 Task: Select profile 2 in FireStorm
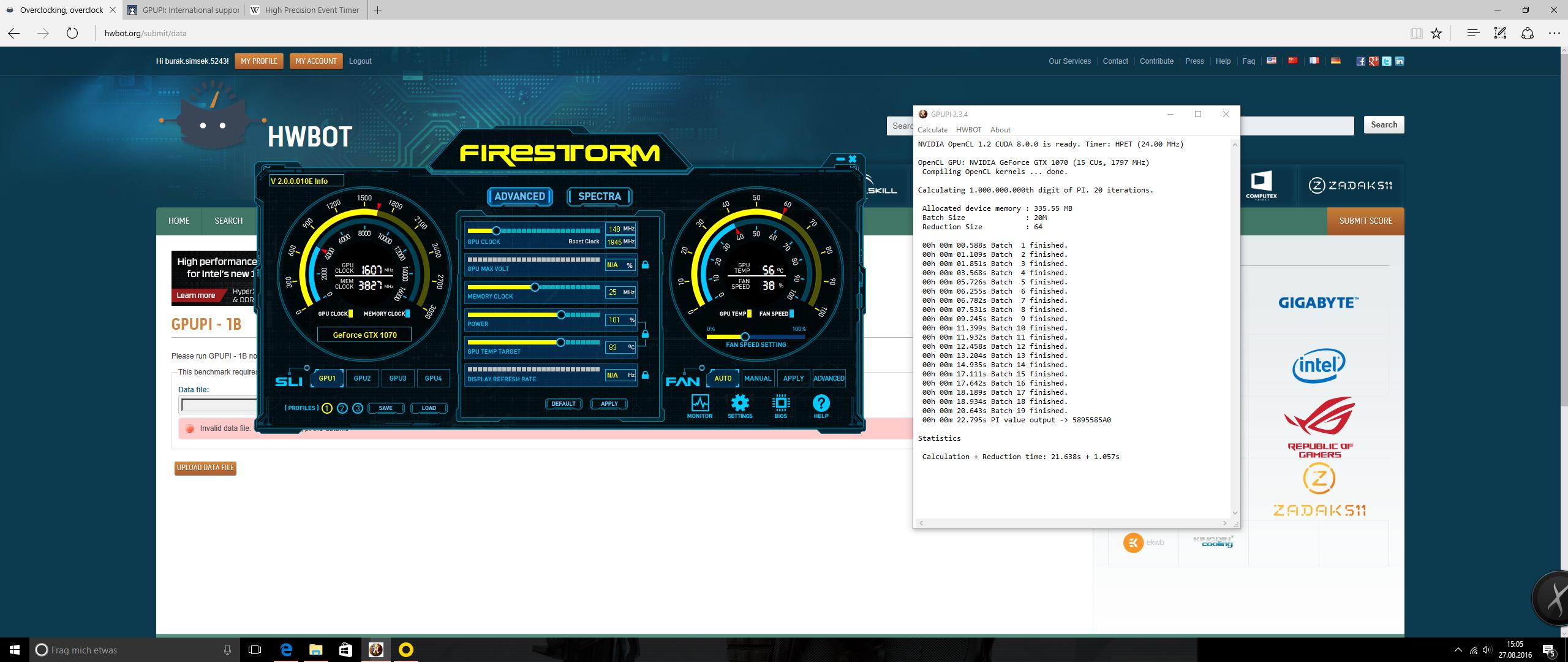tap(342, 408)
